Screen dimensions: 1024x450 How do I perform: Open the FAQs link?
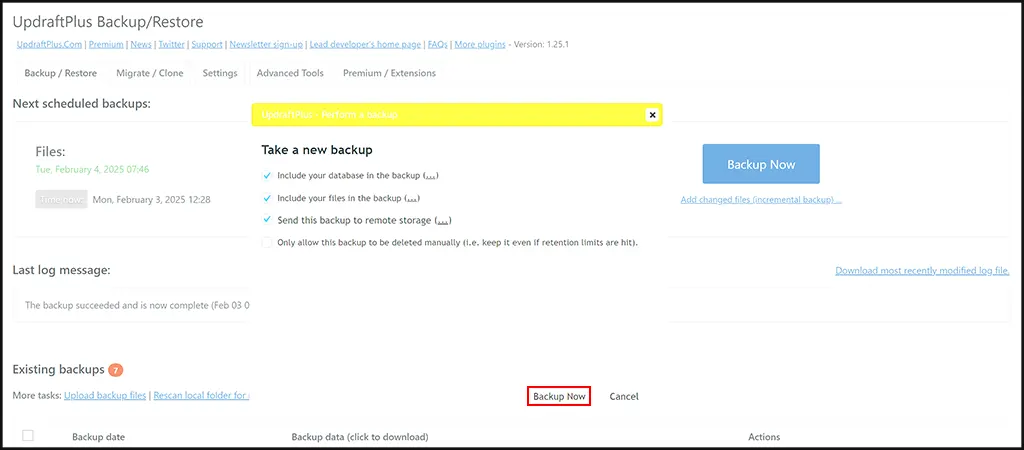click(x=438, y=44)
